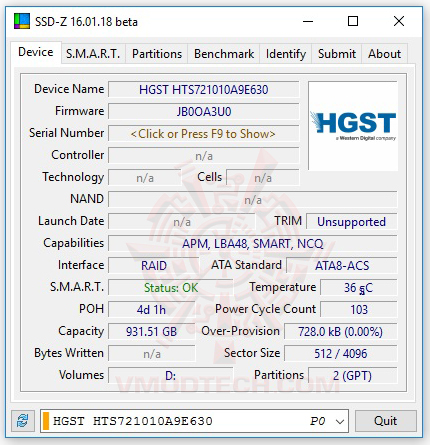
Task: Minimize the SSD-Z window
Action: (308, 22)
